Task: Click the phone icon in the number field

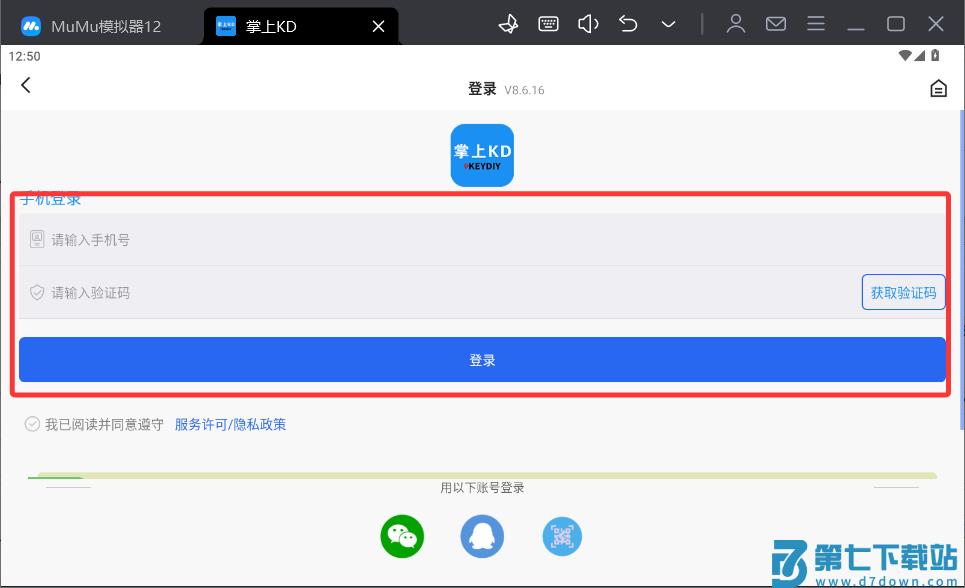Action: pyautogui.click(x=37, y=239)
